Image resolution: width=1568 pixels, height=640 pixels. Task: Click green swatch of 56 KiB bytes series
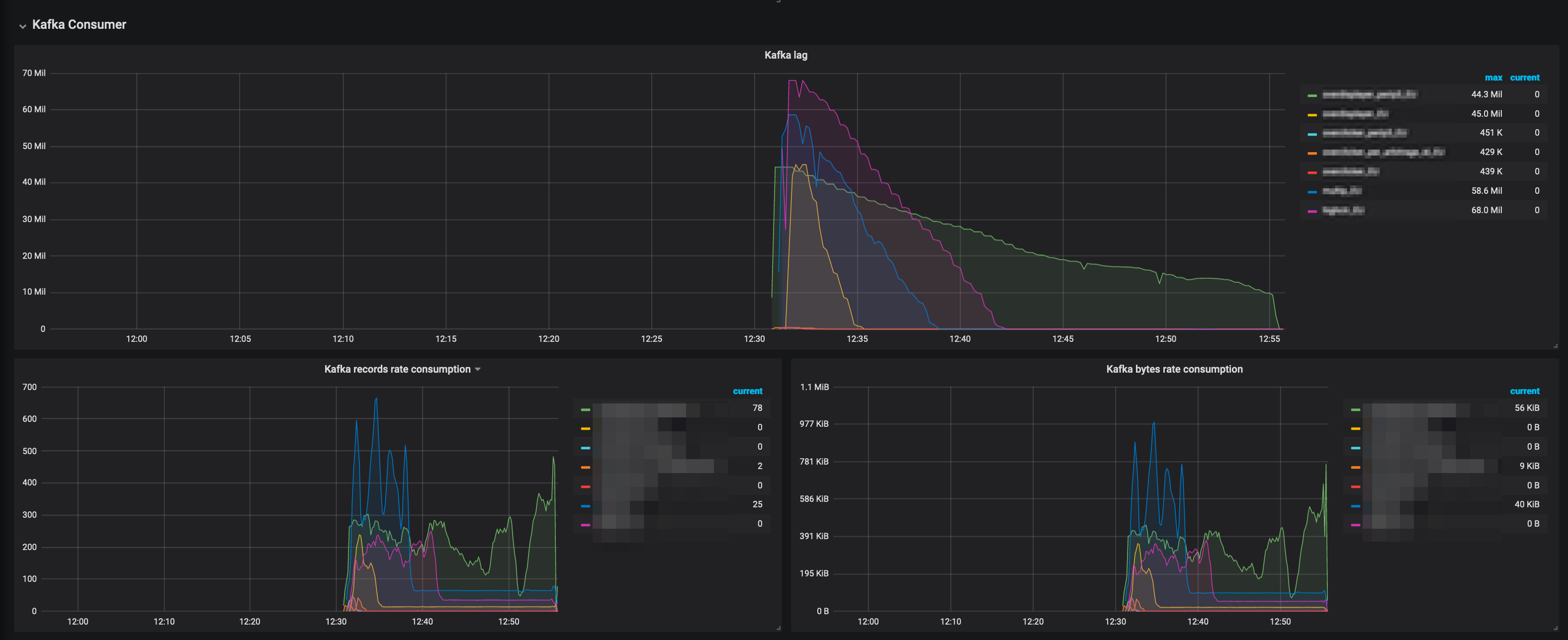[1355, 409]
